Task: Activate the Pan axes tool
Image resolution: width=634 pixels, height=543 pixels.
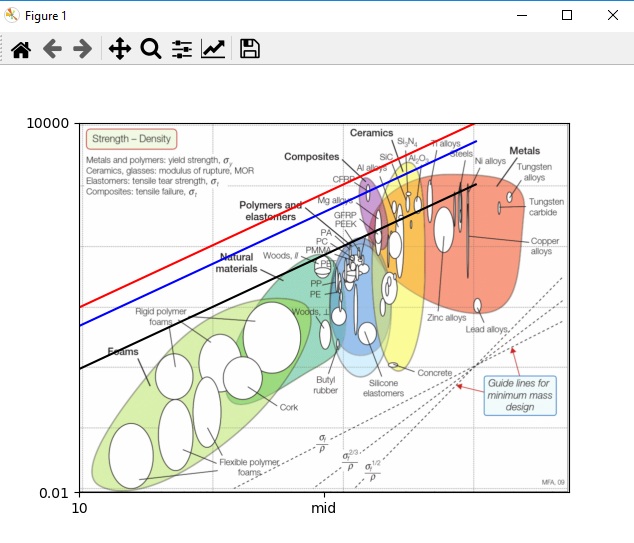Action: [120, 49]
